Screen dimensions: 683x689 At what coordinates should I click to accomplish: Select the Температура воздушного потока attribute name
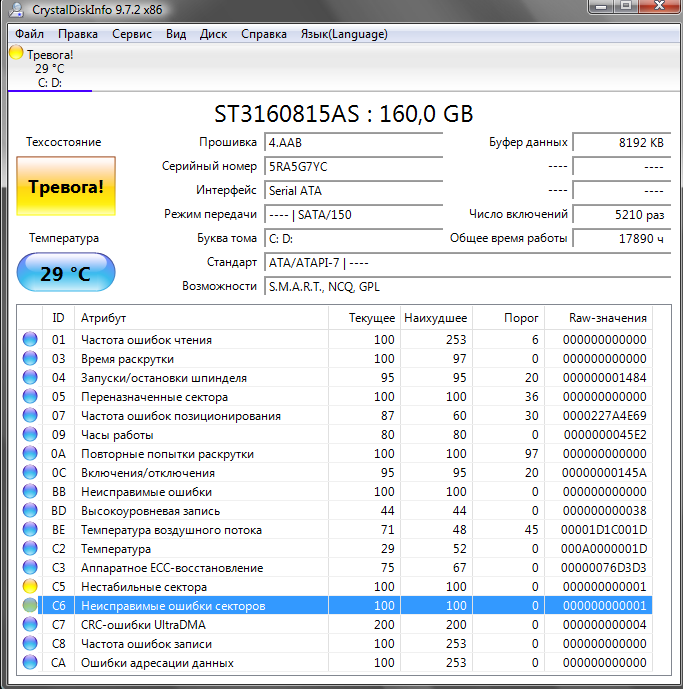coord(171,530)
